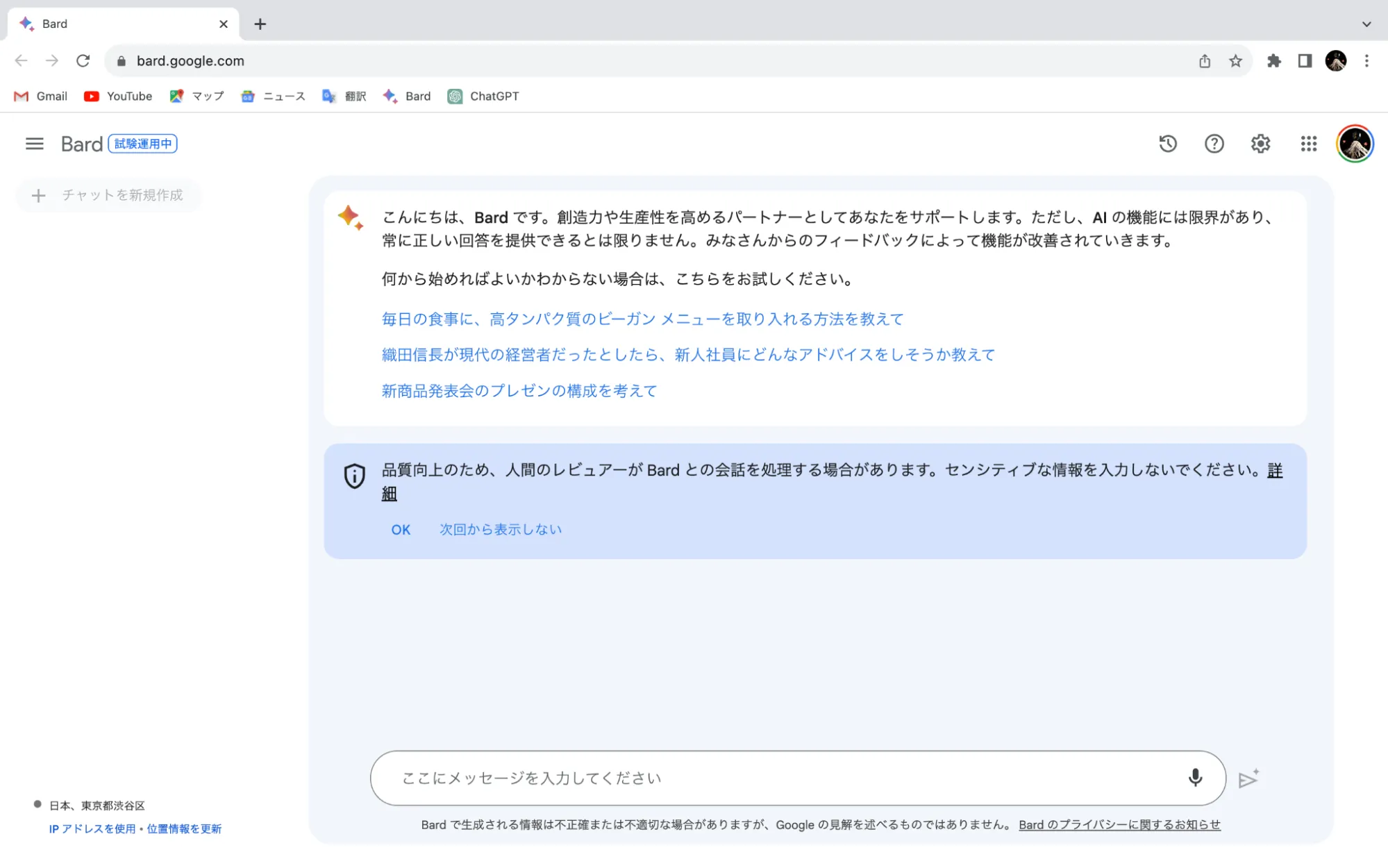Select the 新商品発表会 presentation suggestion prompt
The width and height of the screenshot is (1388, 868).
[519, 391]
